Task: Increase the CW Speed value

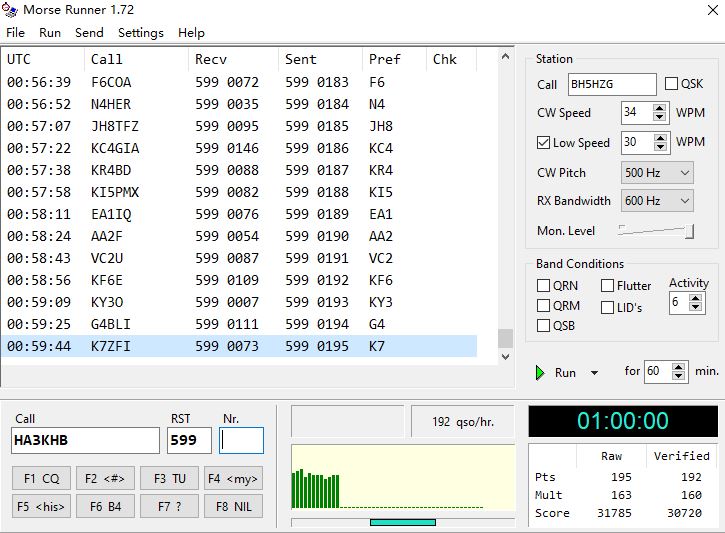Action: tap(659, 108)
